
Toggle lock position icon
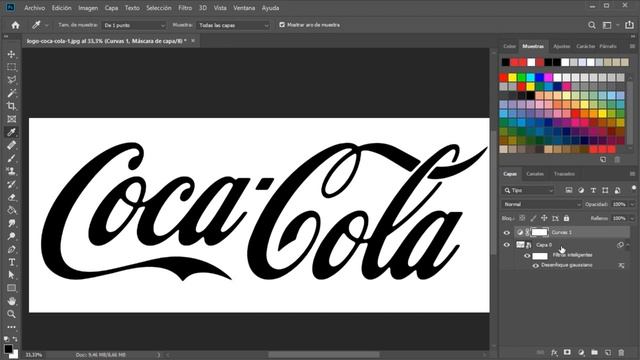coord(544,218)
